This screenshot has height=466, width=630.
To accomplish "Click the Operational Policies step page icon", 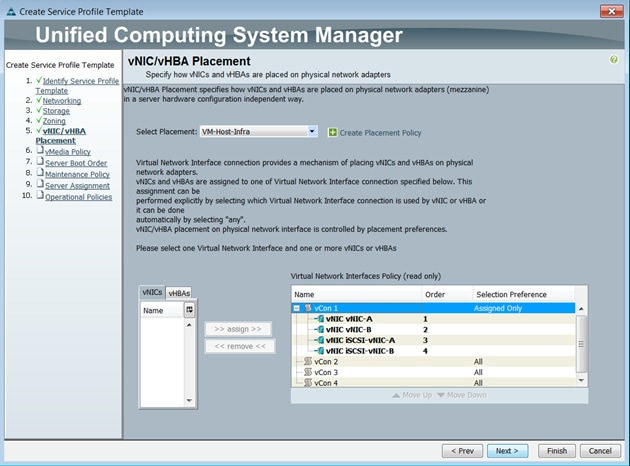I will click(40, 195).
